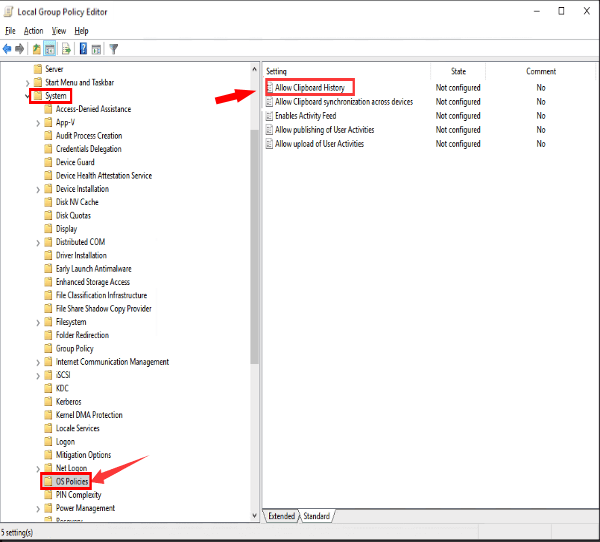The height and width of the screenshot is (542, 600).
Task: Toggle the Show/Hide Console Tree icon
Action: [50, 49]
